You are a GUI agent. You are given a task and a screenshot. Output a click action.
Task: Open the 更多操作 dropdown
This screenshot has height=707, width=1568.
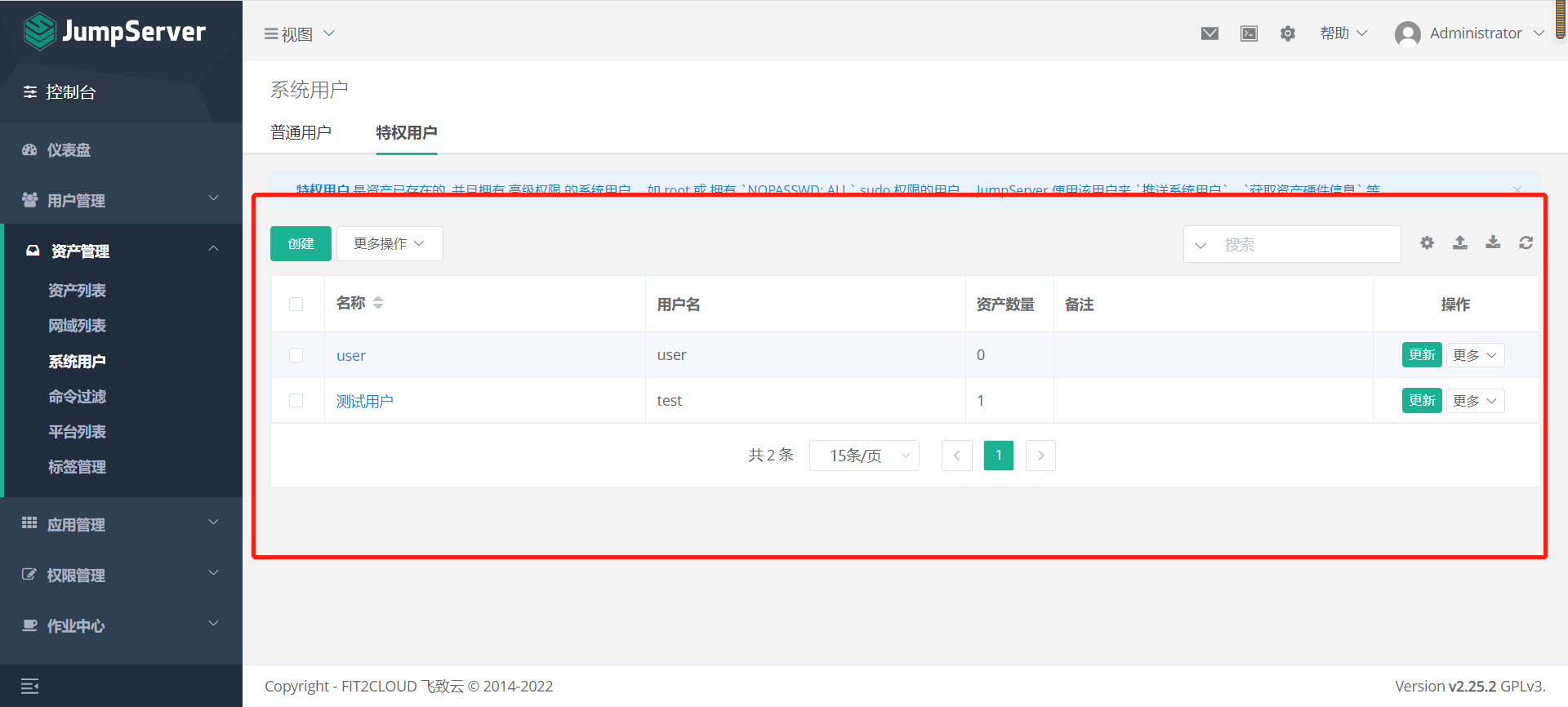390,244
